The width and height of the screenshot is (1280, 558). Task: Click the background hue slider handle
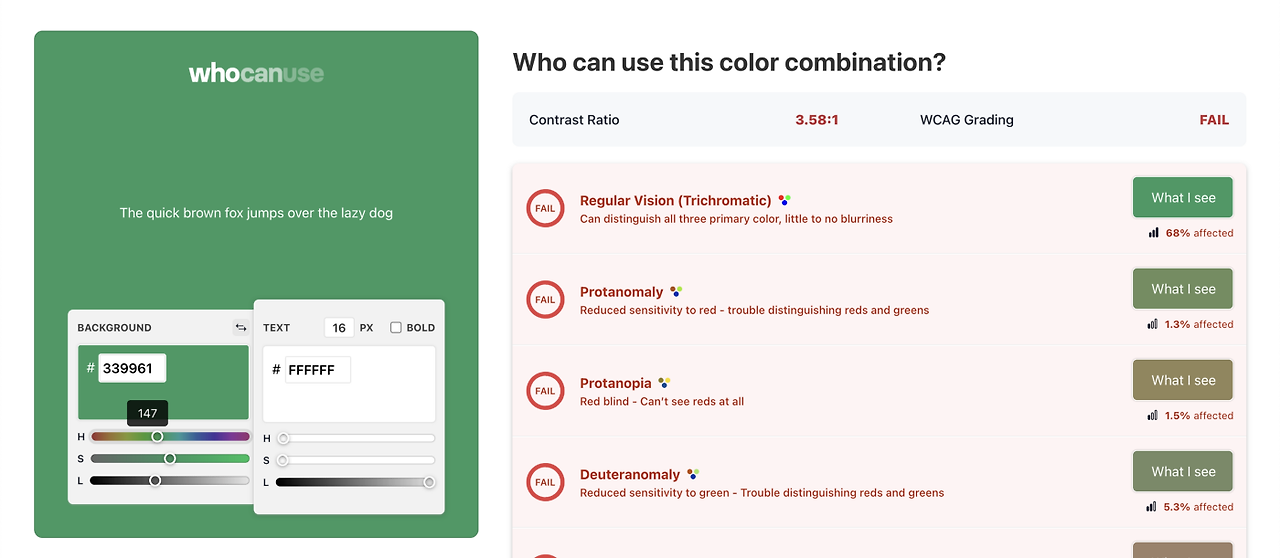pyautogui.click(x=157, y=436)
